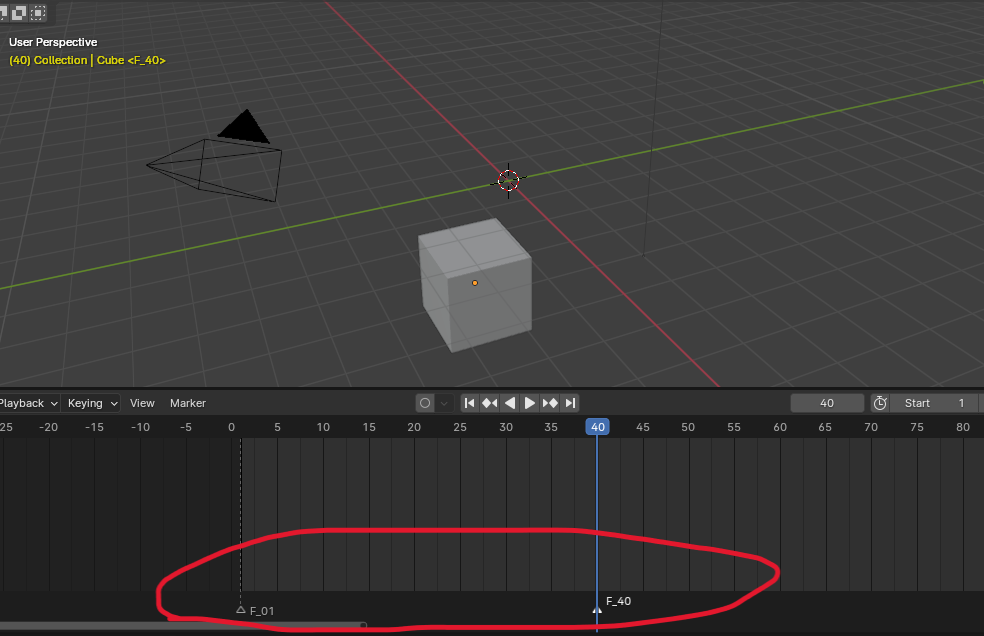The width and height of the screenshot is (984, 636).
Task: Toggle the auto keying record button
Action: pyautogui.click(x=425, y=403)
